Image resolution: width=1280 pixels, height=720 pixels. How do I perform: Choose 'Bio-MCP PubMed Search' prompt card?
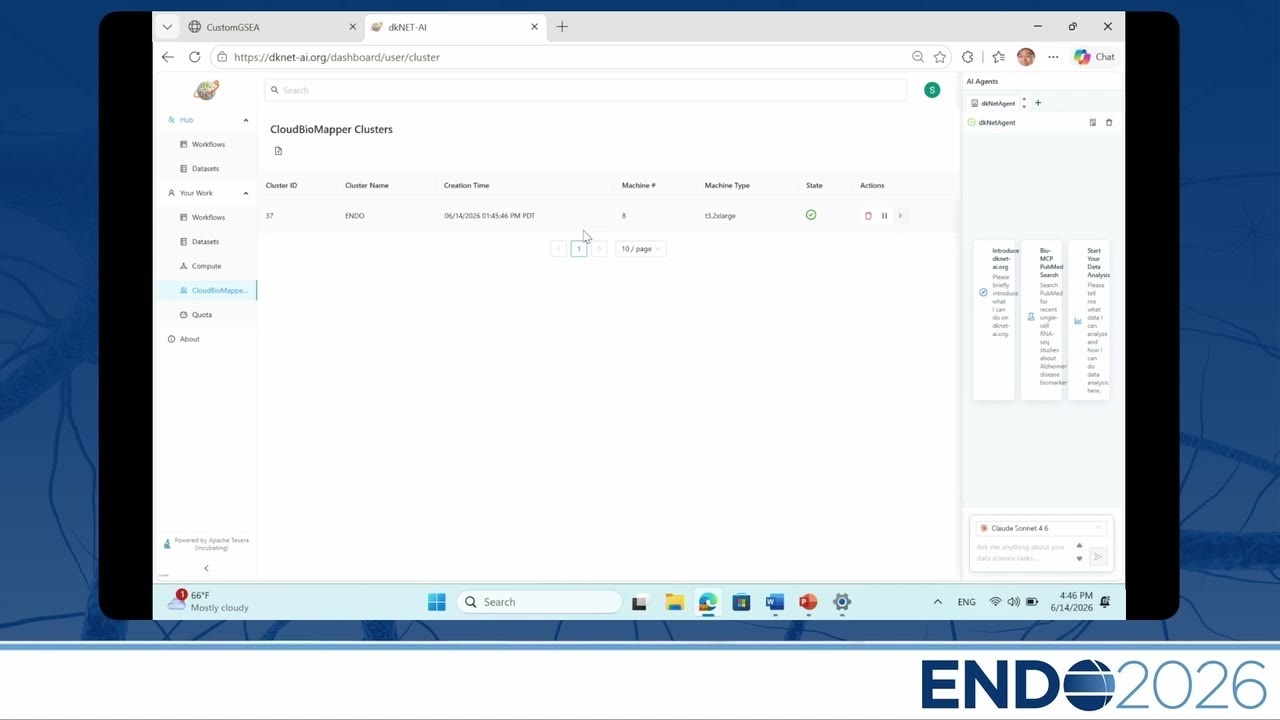pos(1042,320)
